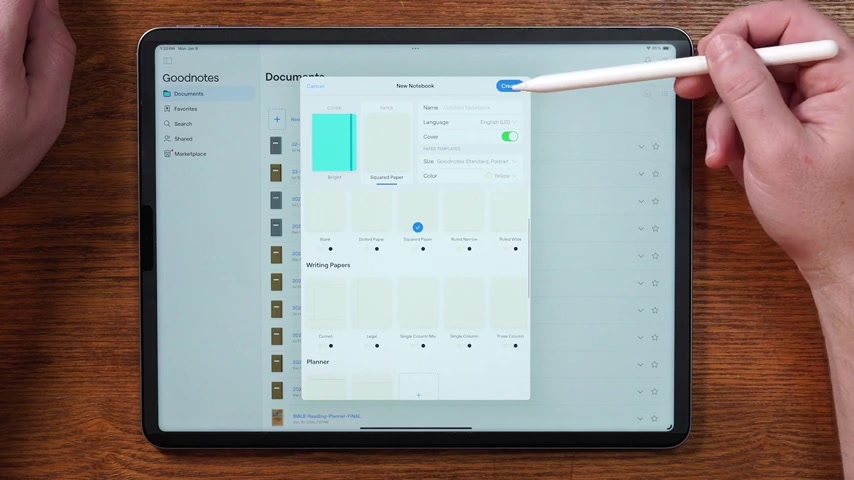Expand chevron on the 23- document row
The height and width of the screenshot is (480, 854).
click(641, 174)
